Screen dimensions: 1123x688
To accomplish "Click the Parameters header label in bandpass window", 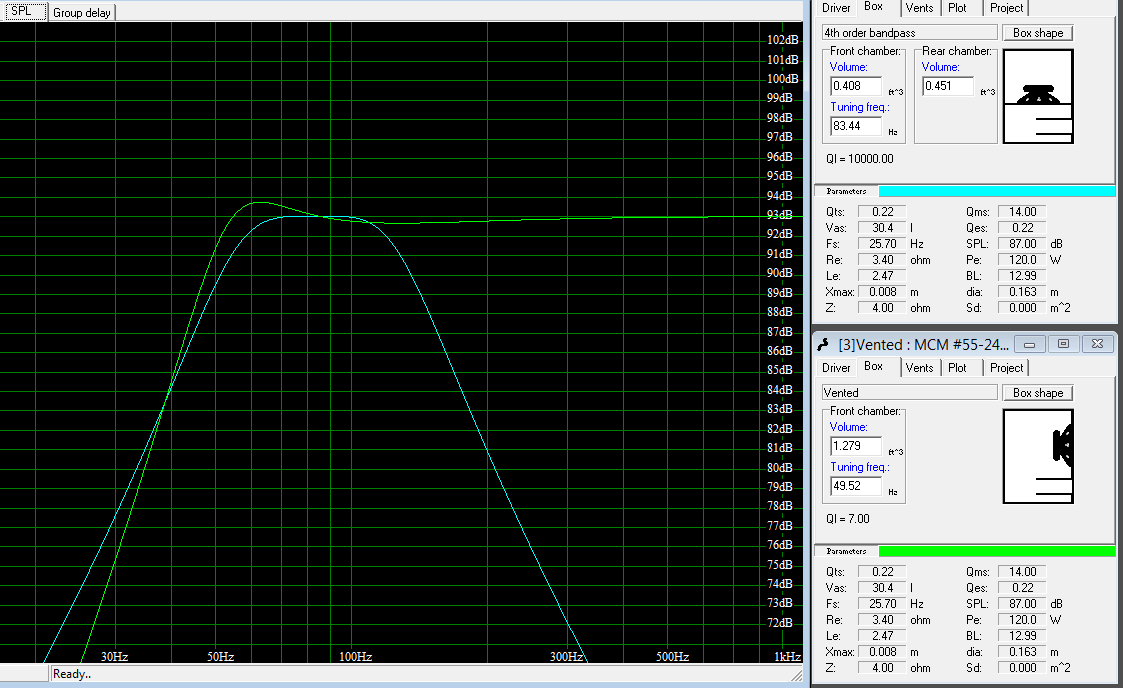I will coord(846,191).
